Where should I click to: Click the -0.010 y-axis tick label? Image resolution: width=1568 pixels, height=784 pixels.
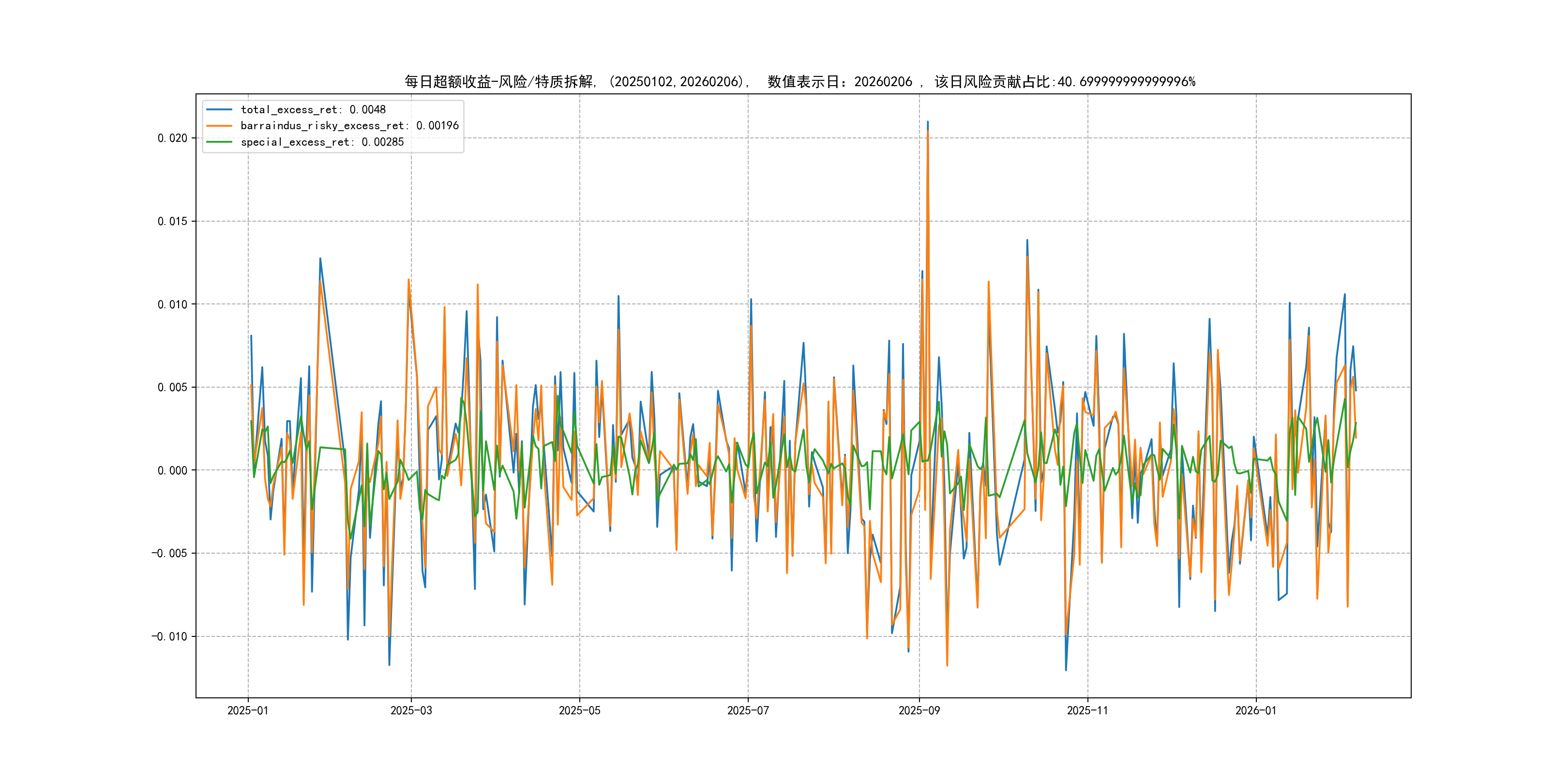[x=169, y=637]
